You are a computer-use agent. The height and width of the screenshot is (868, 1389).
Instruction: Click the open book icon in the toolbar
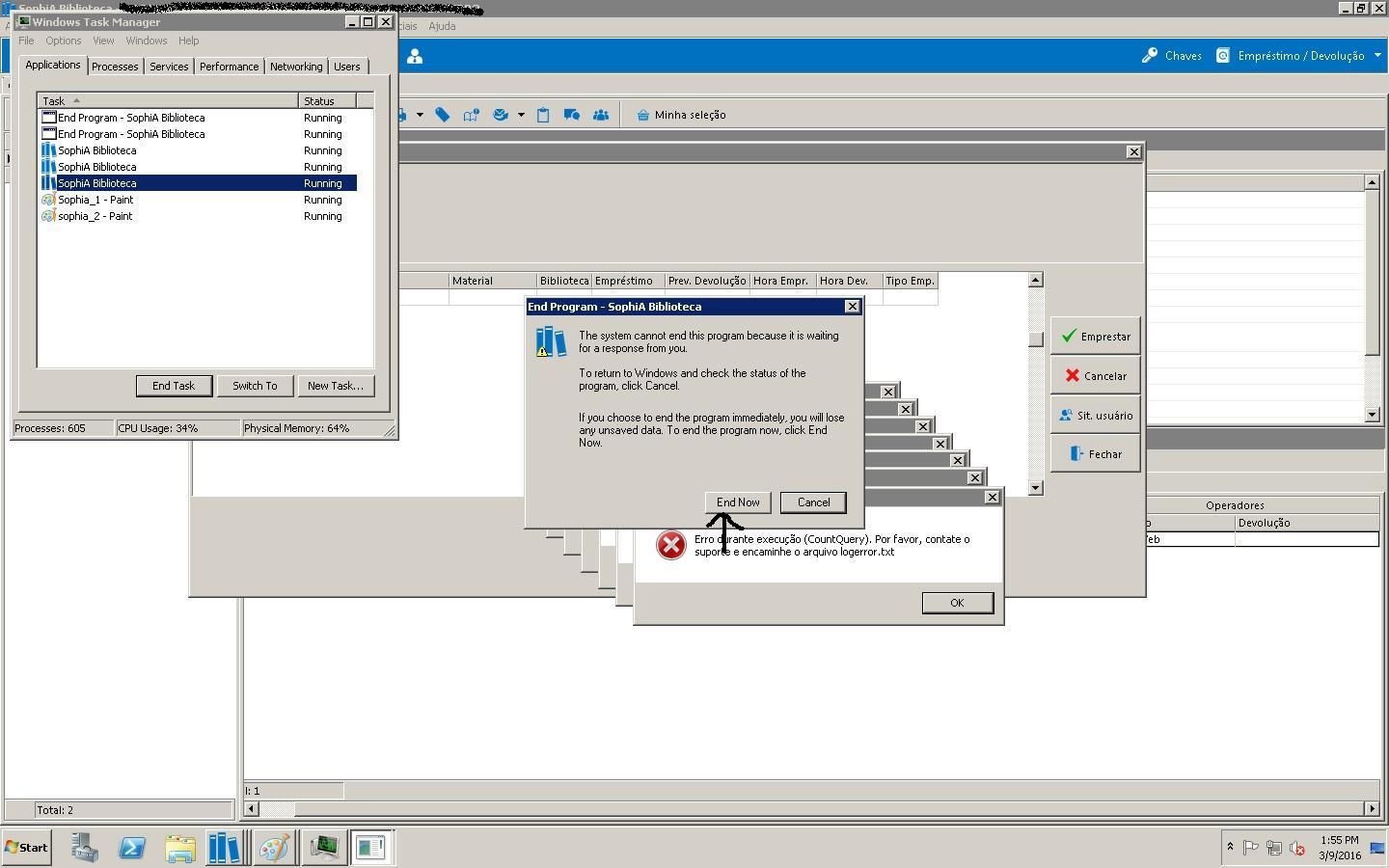472,115
